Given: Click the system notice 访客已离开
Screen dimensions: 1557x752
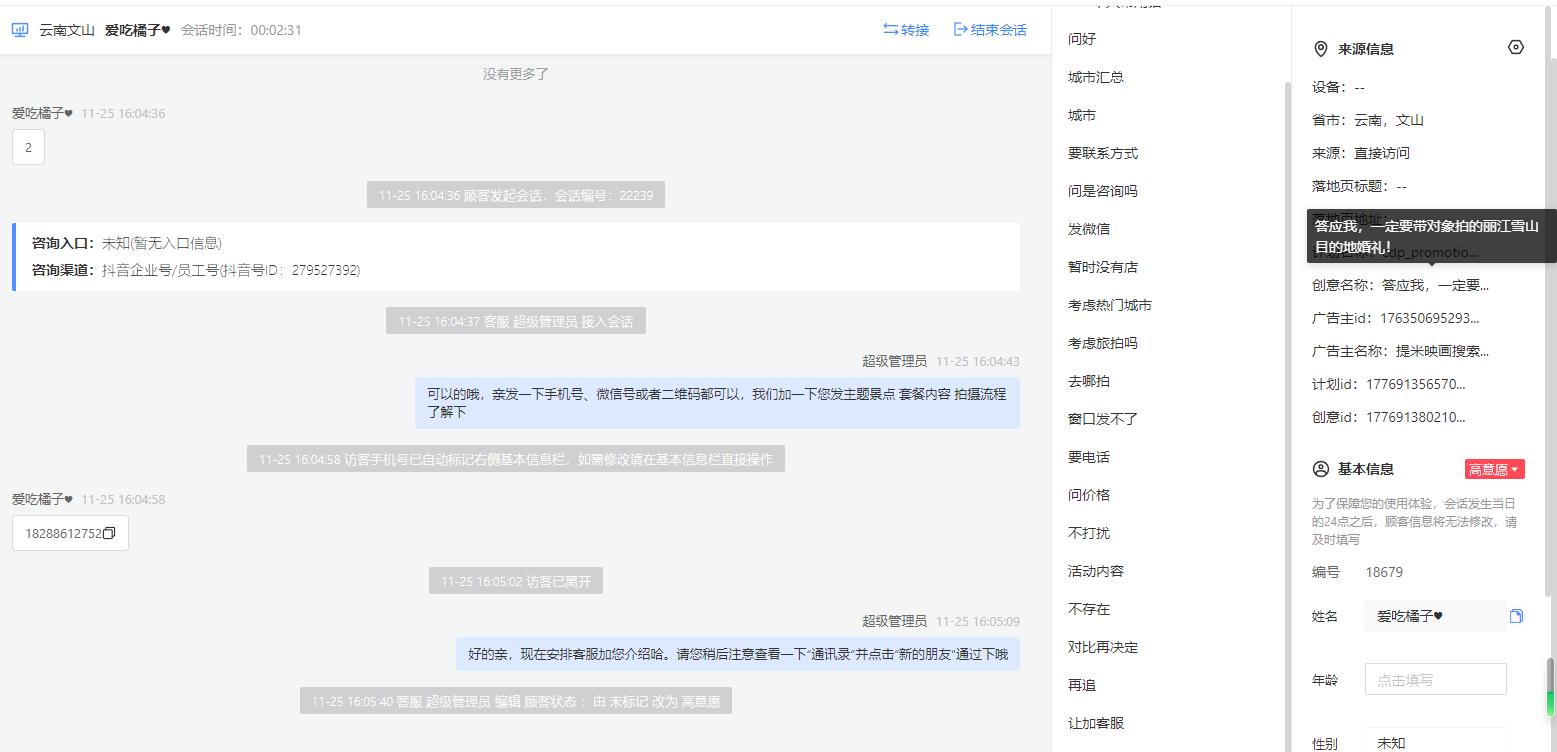Looking at the screenshot, I should 516,581.
